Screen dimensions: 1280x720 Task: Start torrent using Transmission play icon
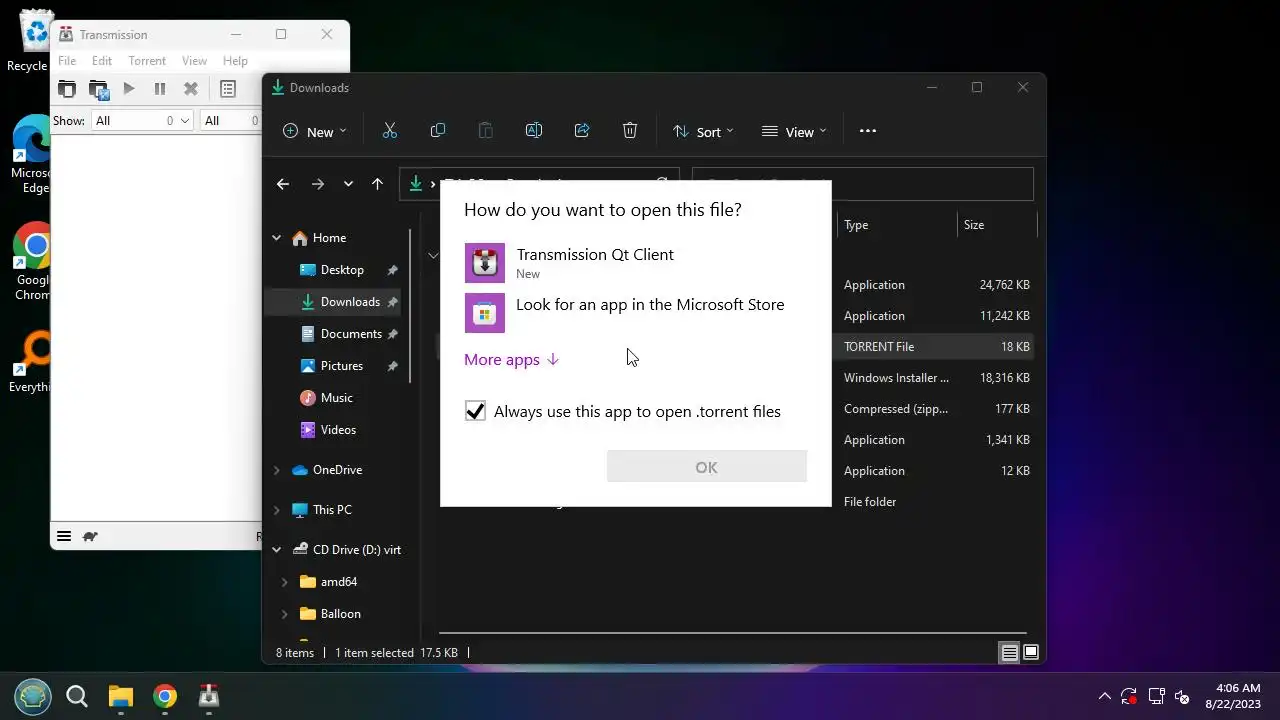click(129, 89)
